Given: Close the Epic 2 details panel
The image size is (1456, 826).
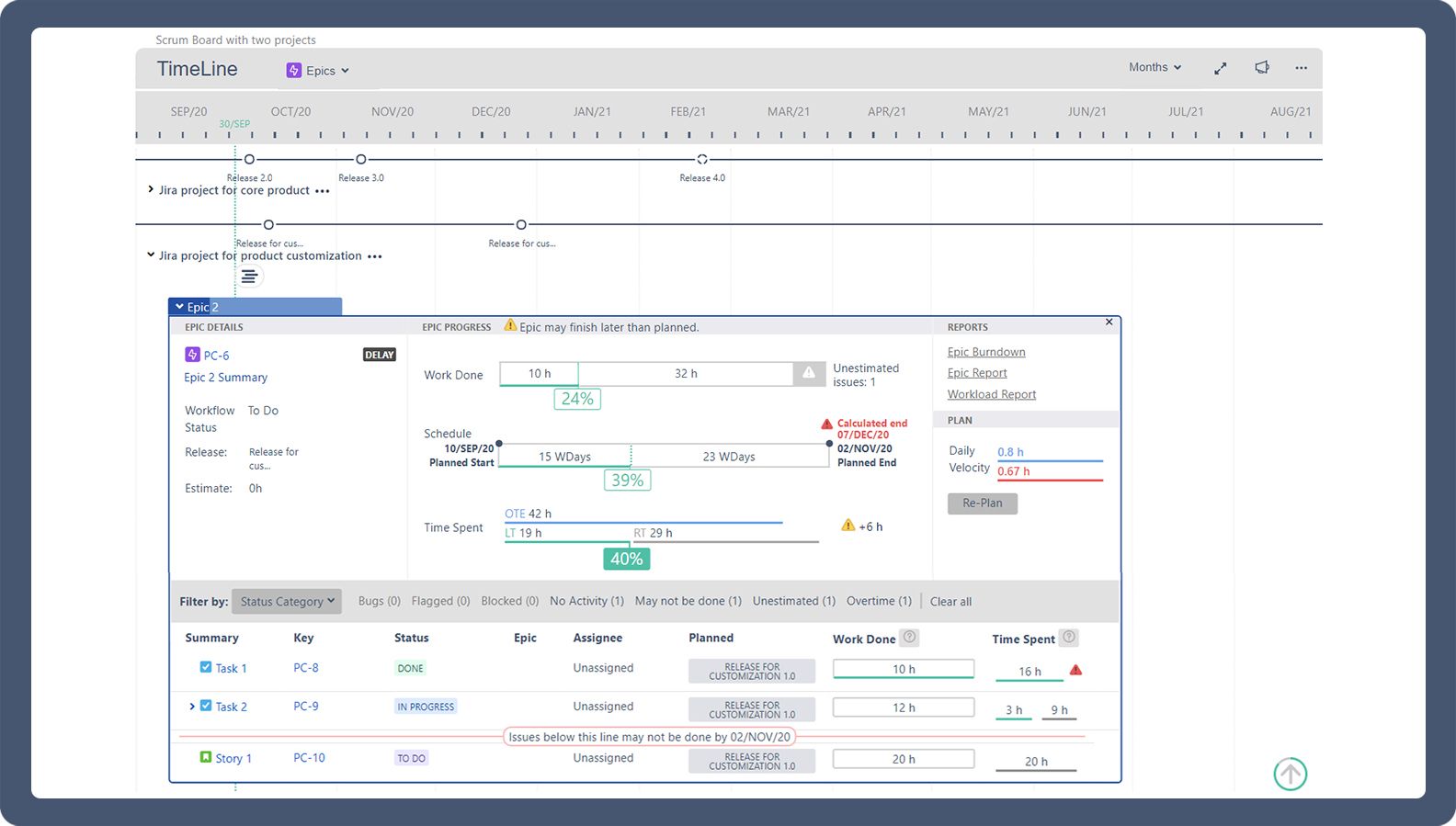Looking at the screenshot, I should [x=1109, y=322].
